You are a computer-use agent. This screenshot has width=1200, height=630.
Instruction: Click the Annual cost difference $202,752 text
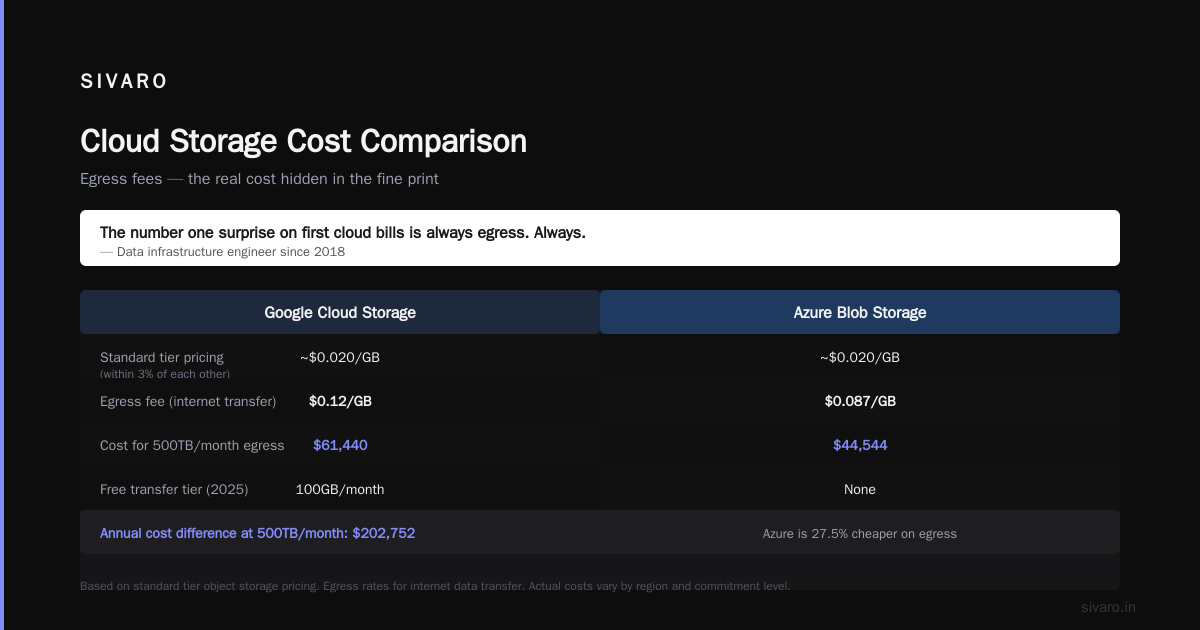point(257,533)
